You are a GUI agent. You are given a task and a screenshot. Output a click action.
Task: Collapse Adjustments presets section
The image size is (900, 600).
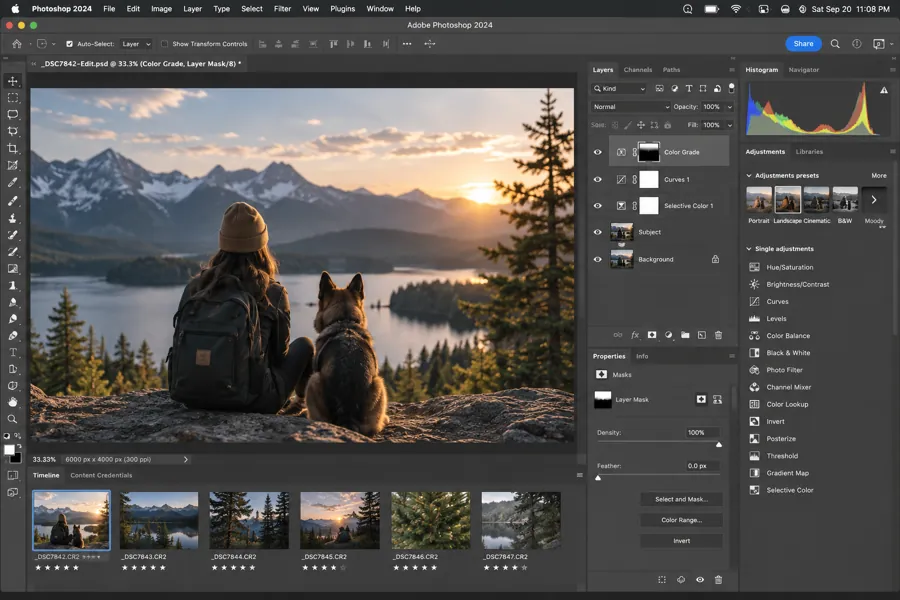749,176
